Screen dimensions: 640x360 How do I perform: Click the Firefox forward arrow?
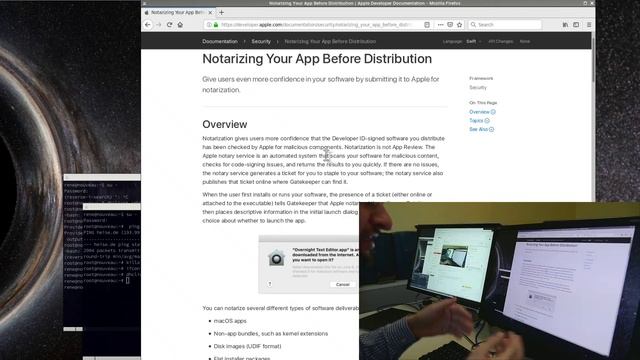158,25
